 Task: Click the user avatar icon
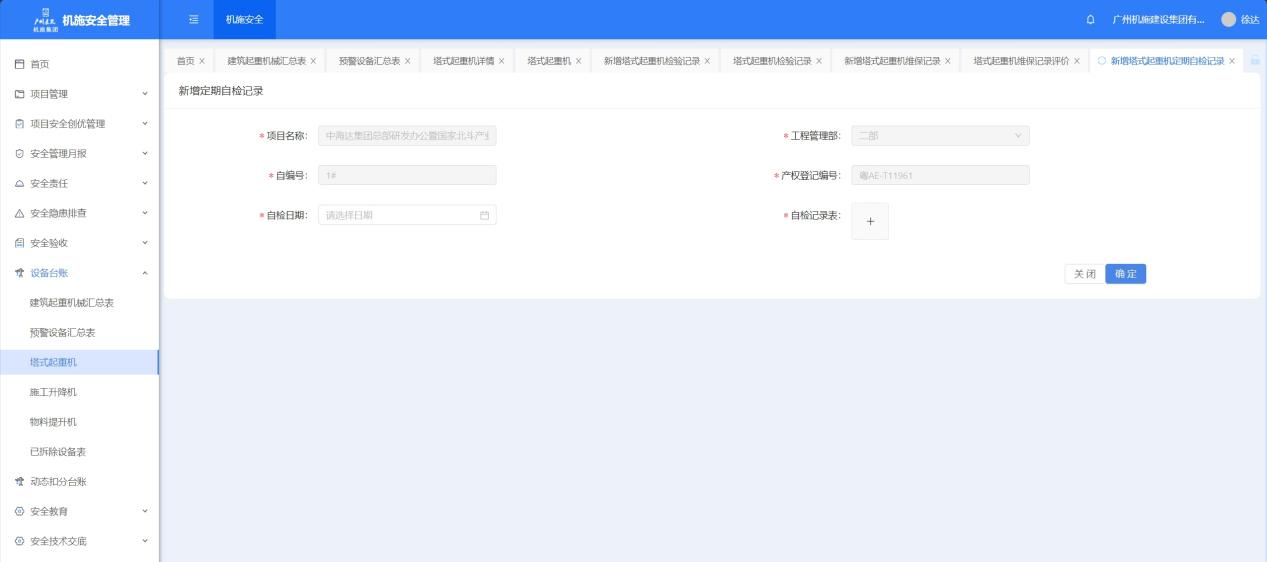click(1229, 20)
